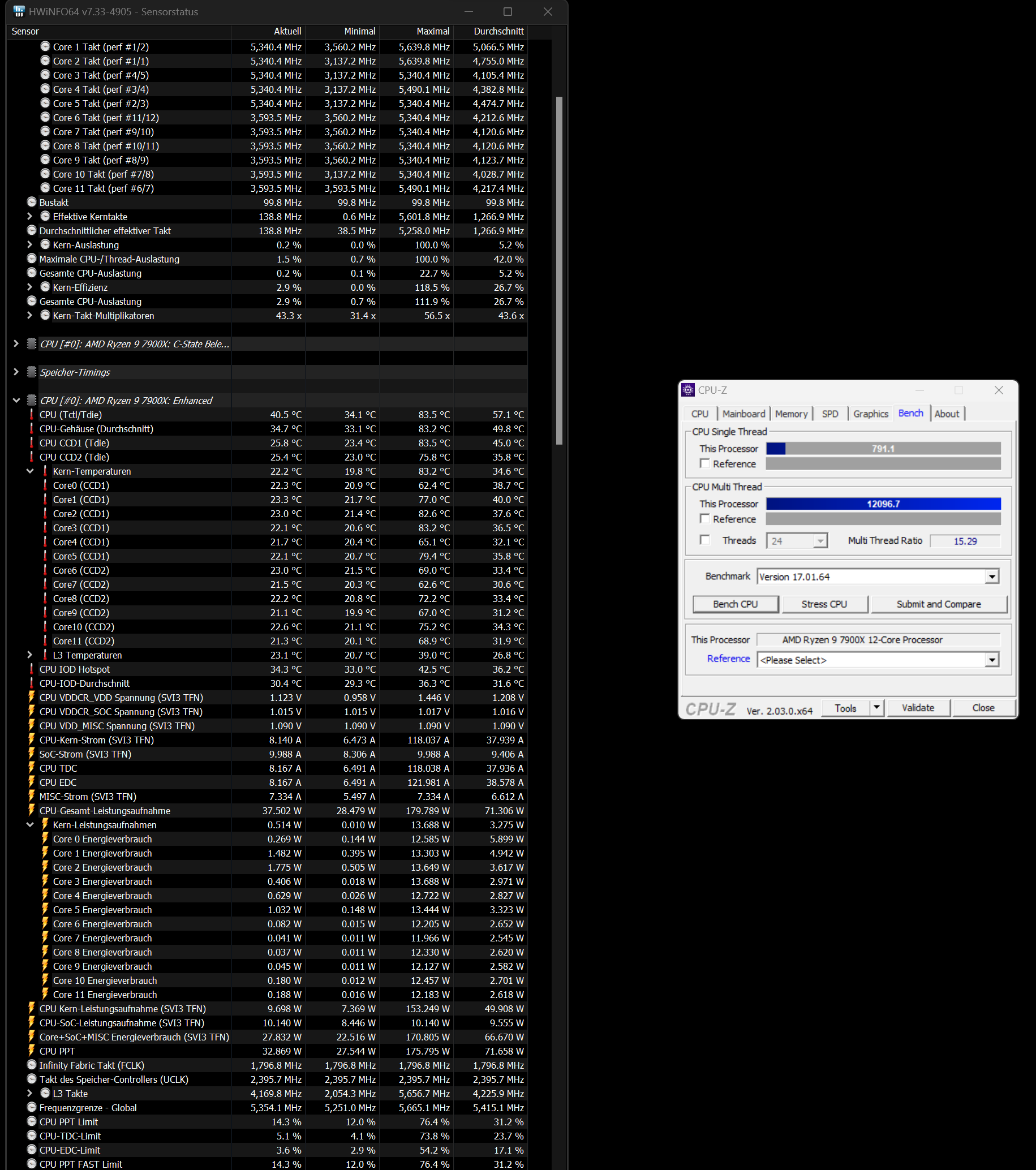Click the CPU Single Thread score bar 791.1

click(x=883, y=449)
